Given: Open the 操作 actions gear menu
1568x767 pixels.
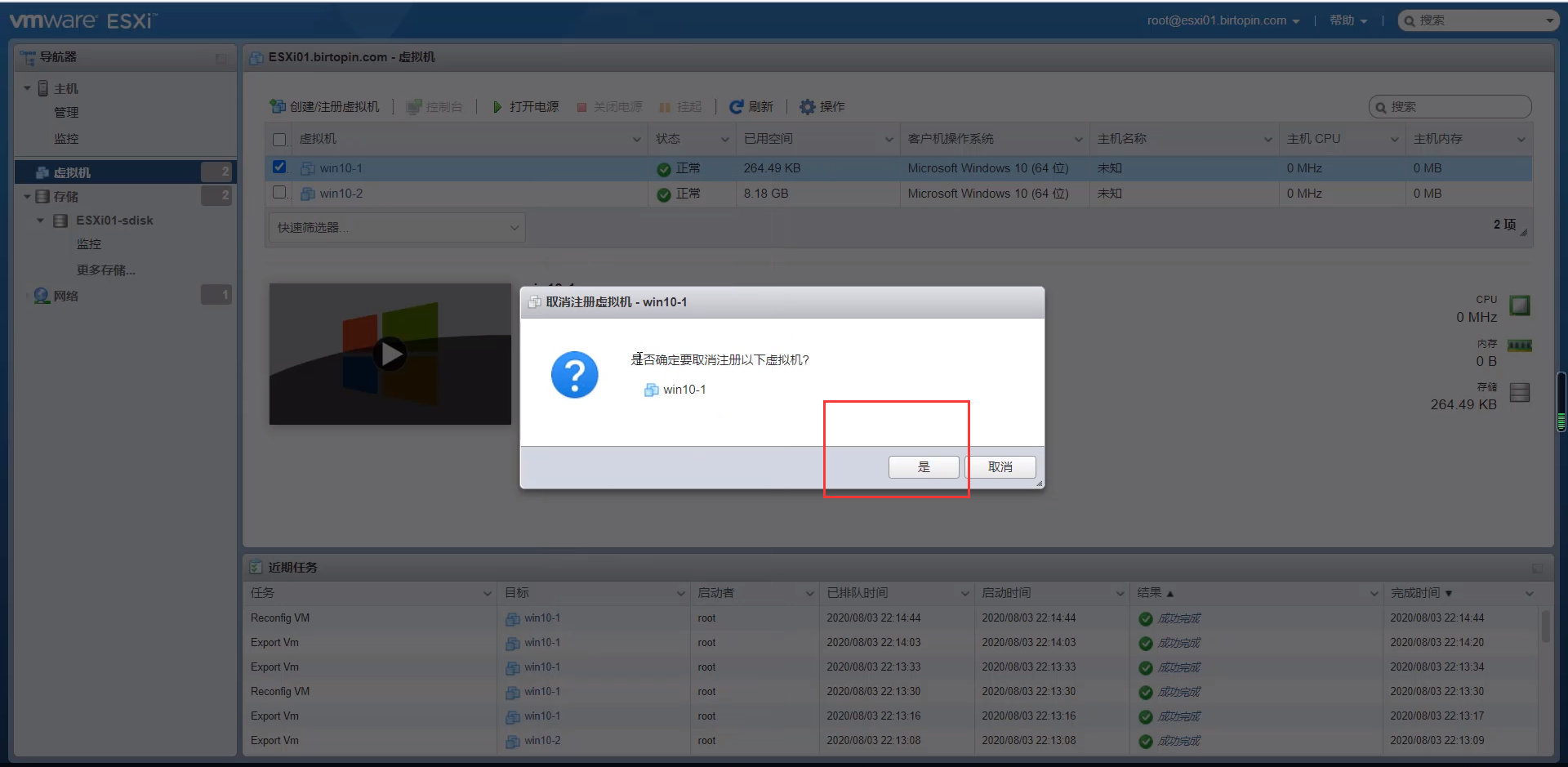Looking at the screenshot, I should pyautogui.click(x=822, y=107).
